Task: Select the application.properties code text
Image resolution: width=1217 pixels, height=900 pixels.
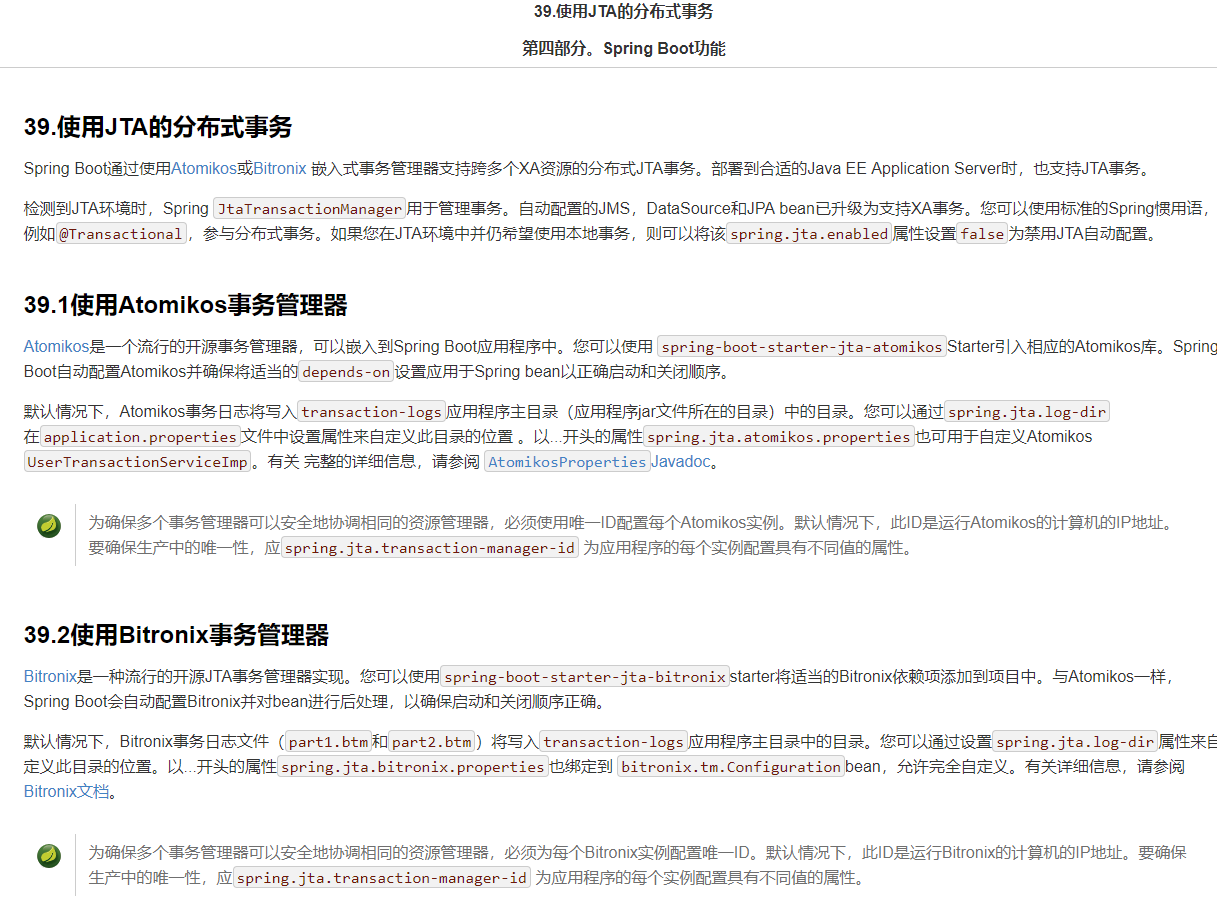Action: tap(140, 437)
